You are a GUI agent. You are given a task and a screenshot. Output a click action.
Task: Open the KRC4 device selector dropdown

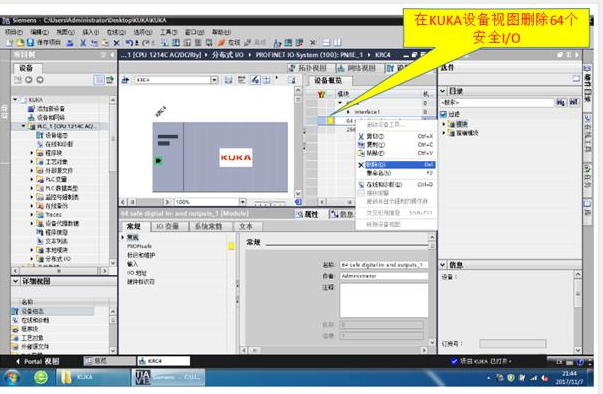click(214, 80)
